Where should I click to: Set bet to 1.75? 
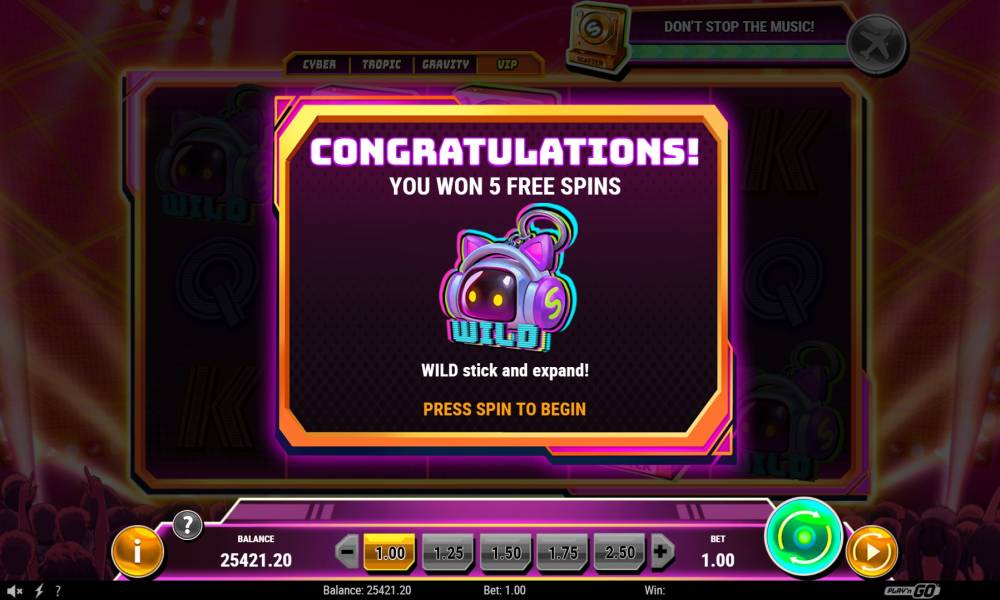(562, 552)
